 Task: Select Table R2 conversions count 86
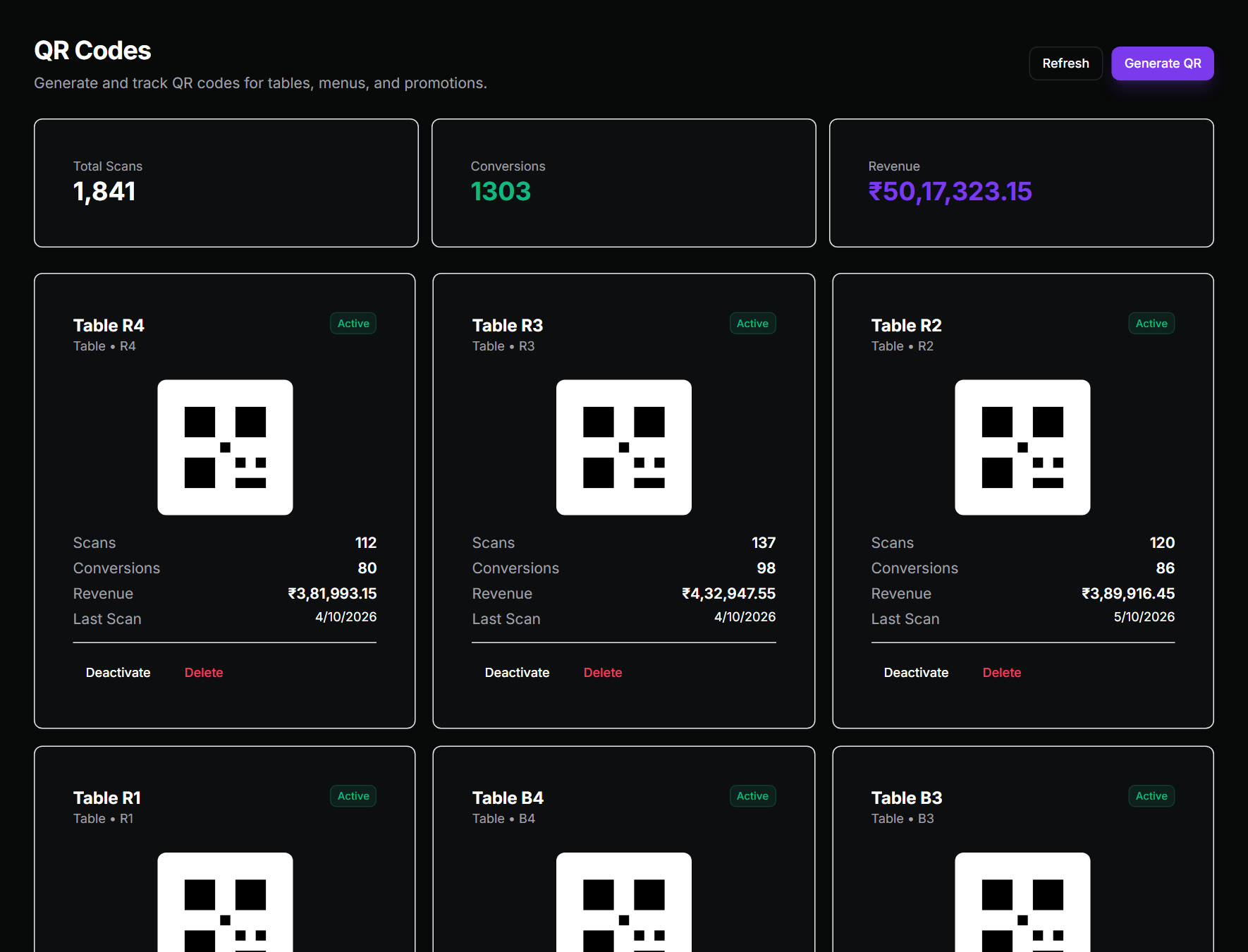tap(1166, 568)
